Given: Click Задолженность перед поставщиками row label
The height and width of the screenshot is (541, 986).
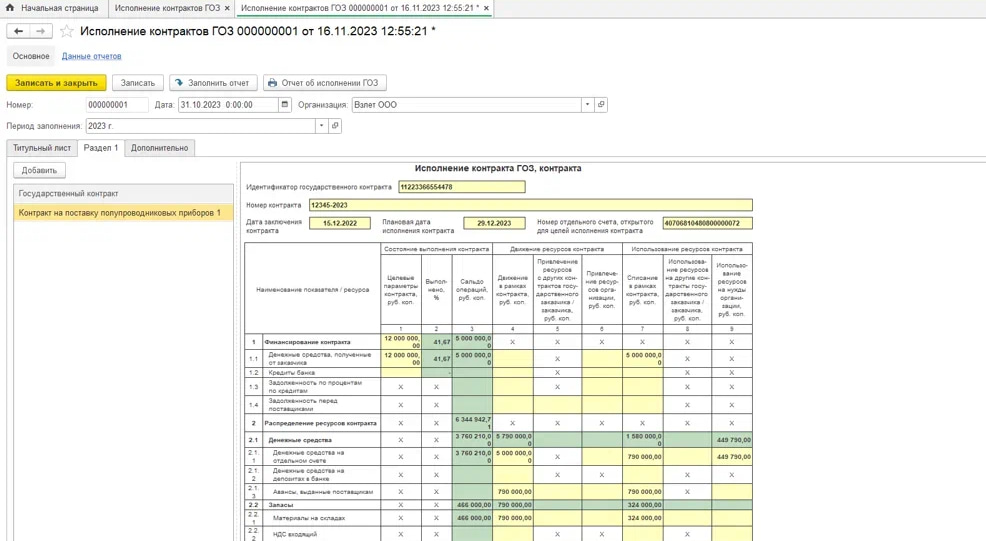Looking at the screenshot, I should [303, 404].
